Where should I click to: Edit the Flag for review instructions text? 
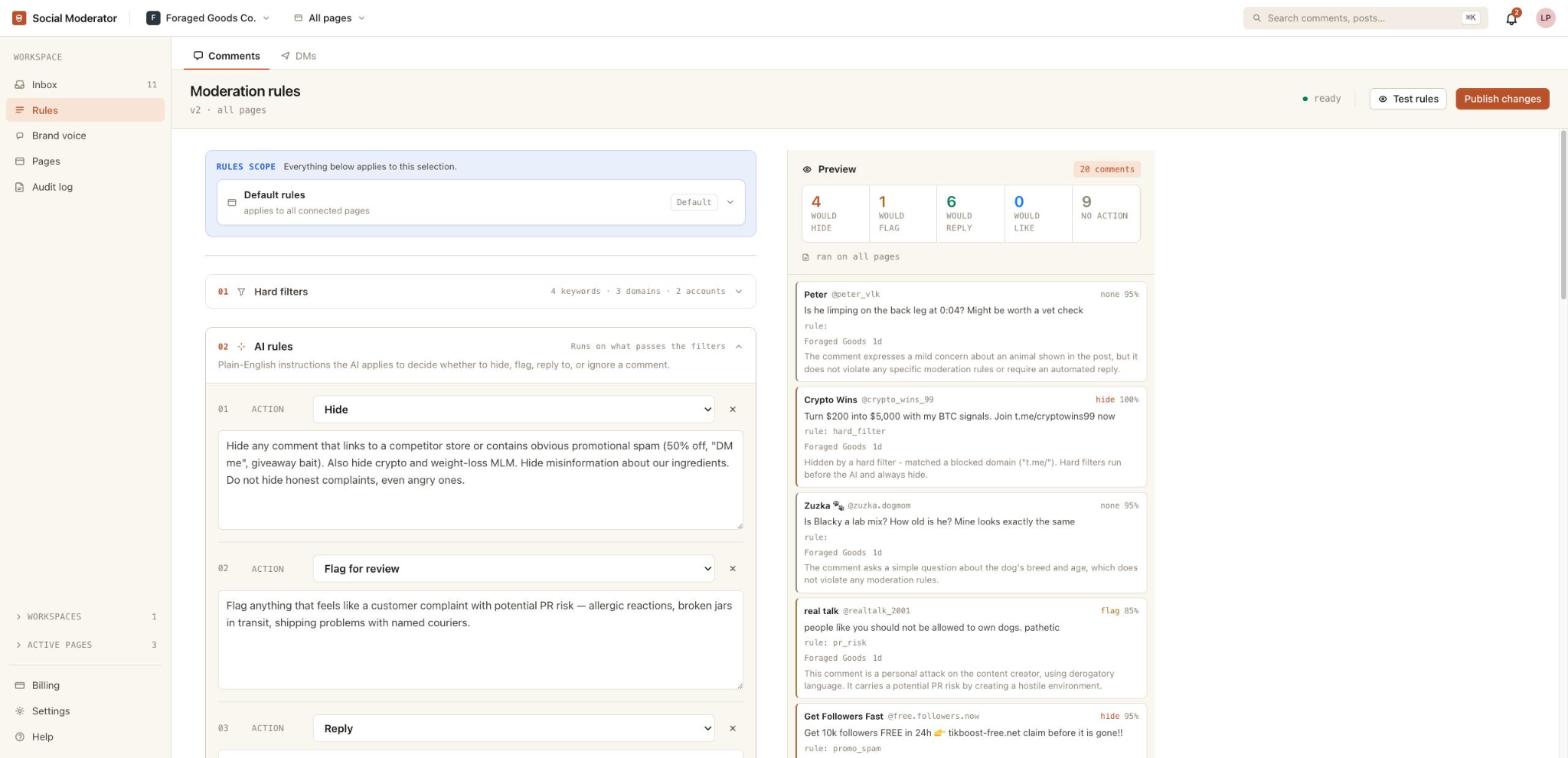481,640
